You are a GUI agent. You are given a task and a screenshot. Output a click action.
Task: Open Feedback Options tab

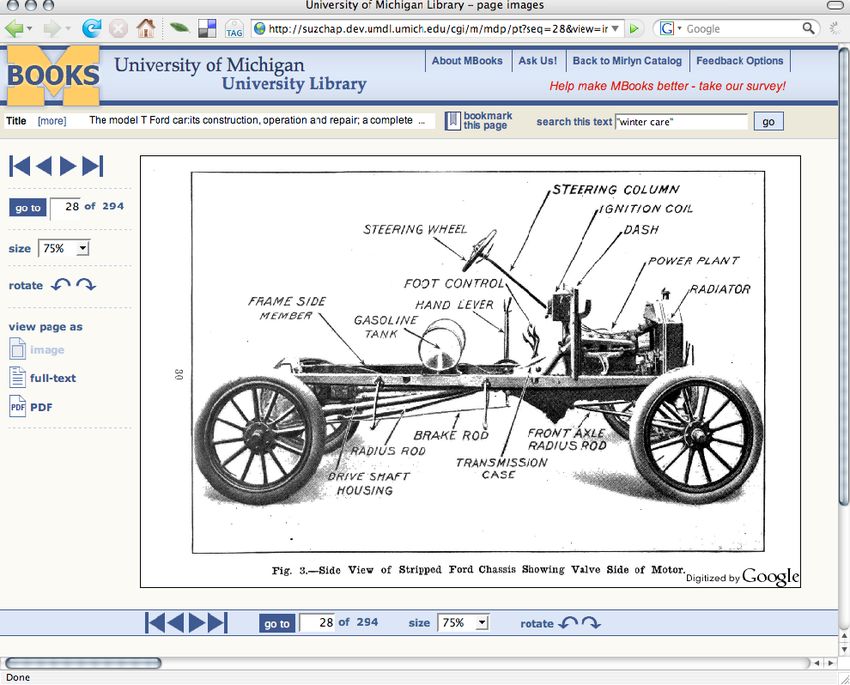[739, 61]
